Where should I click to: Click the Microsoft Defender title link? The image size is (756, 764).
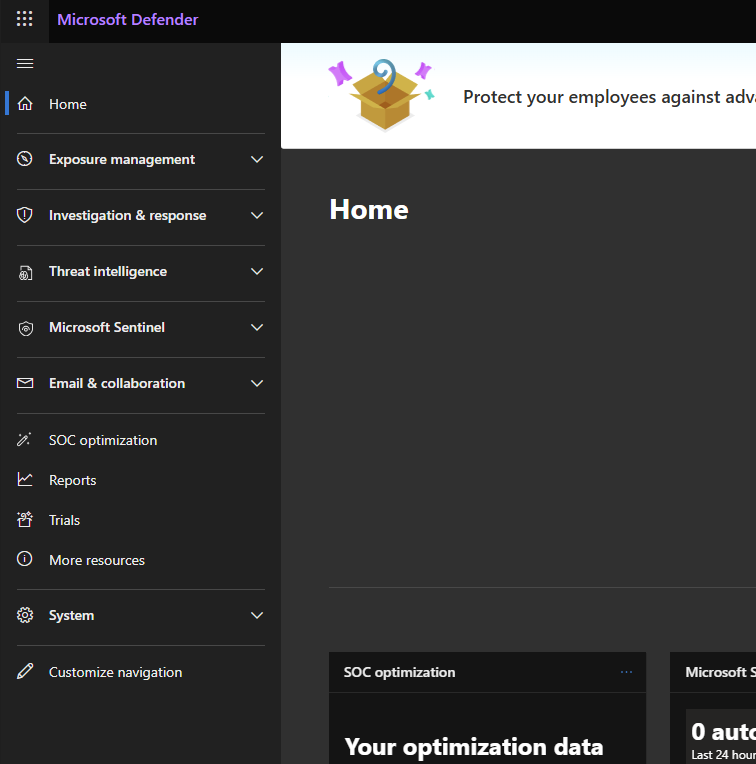[128, 19]
